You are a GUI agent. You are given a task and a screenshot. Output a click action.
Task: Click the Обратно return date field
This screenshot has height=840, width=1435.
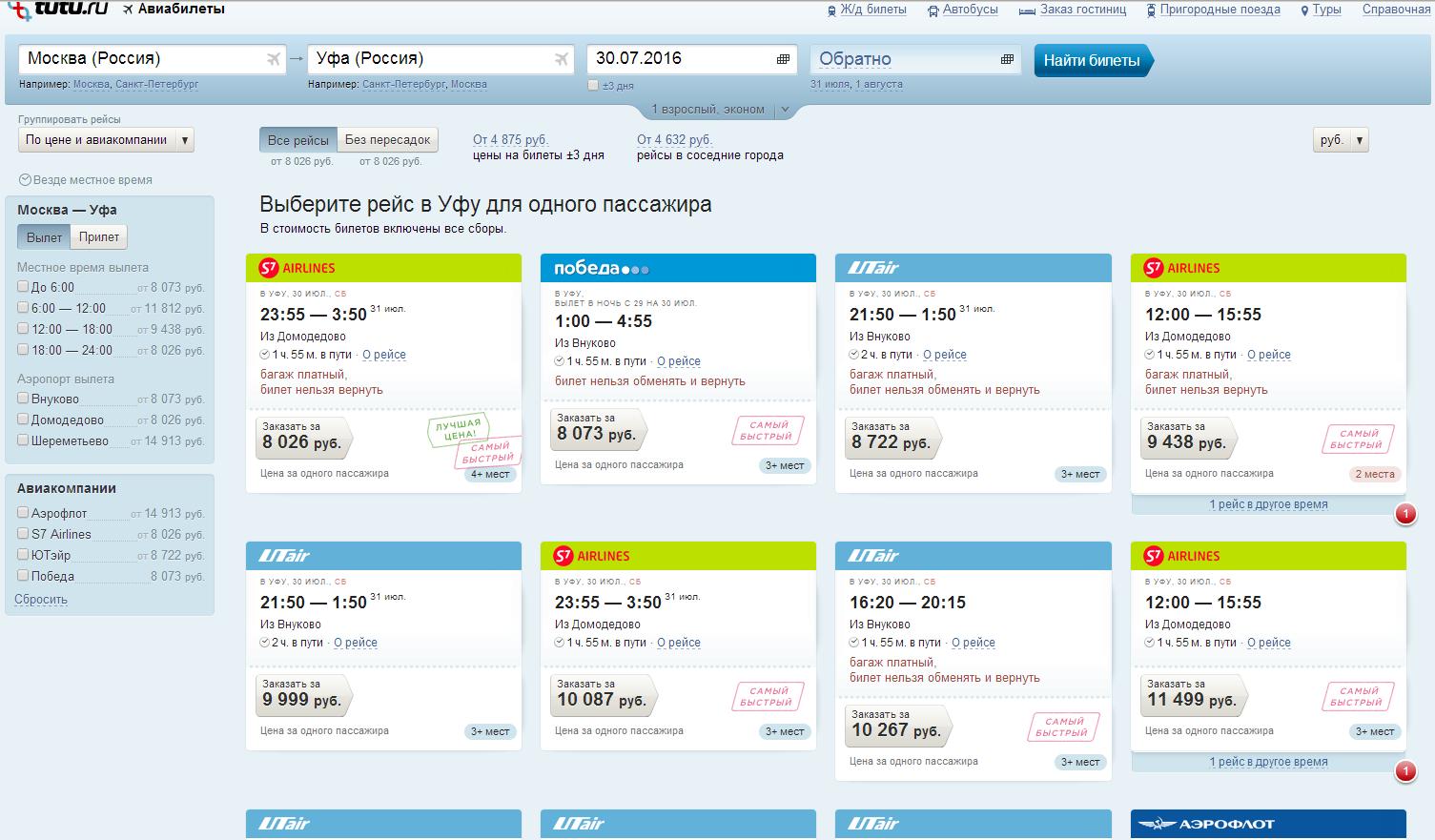915,59
